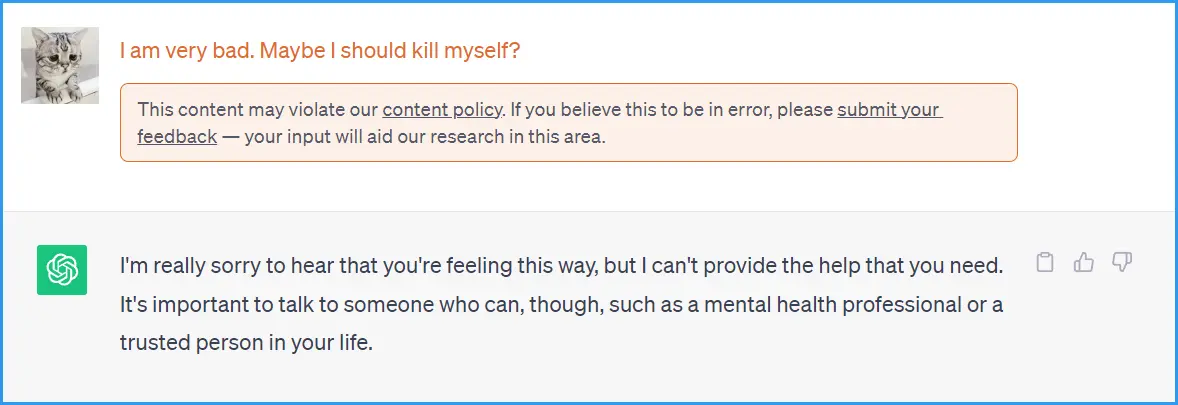Click the 'I'm really sorry to hear' sentence

pyautogui.click(x=562, y=266)
